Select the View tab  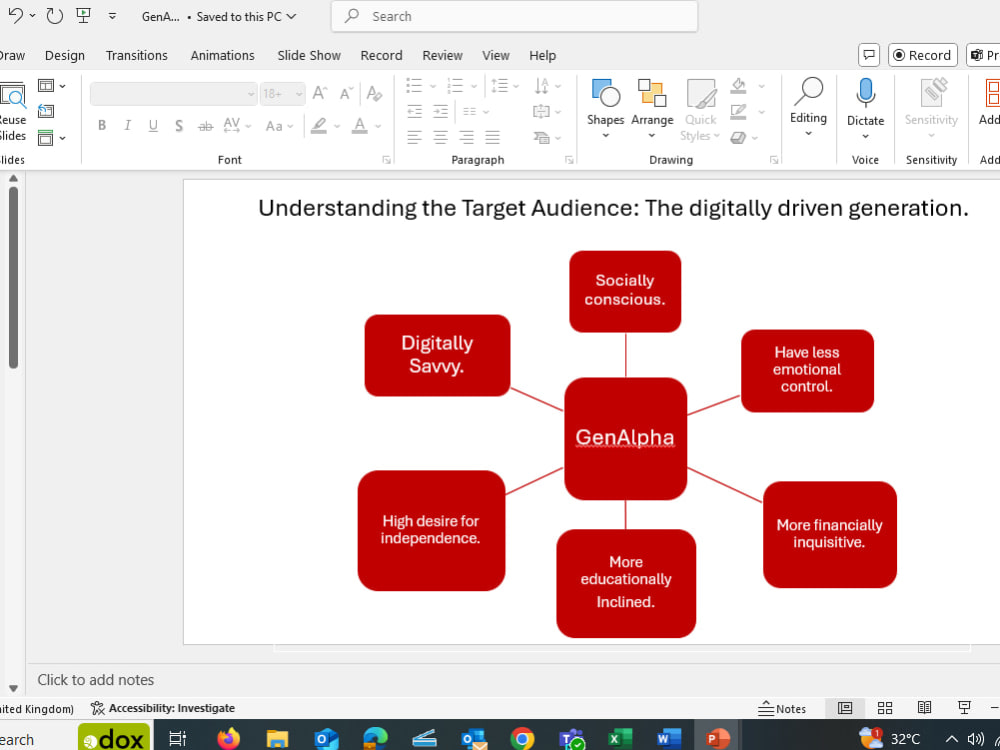click(496, 55)
